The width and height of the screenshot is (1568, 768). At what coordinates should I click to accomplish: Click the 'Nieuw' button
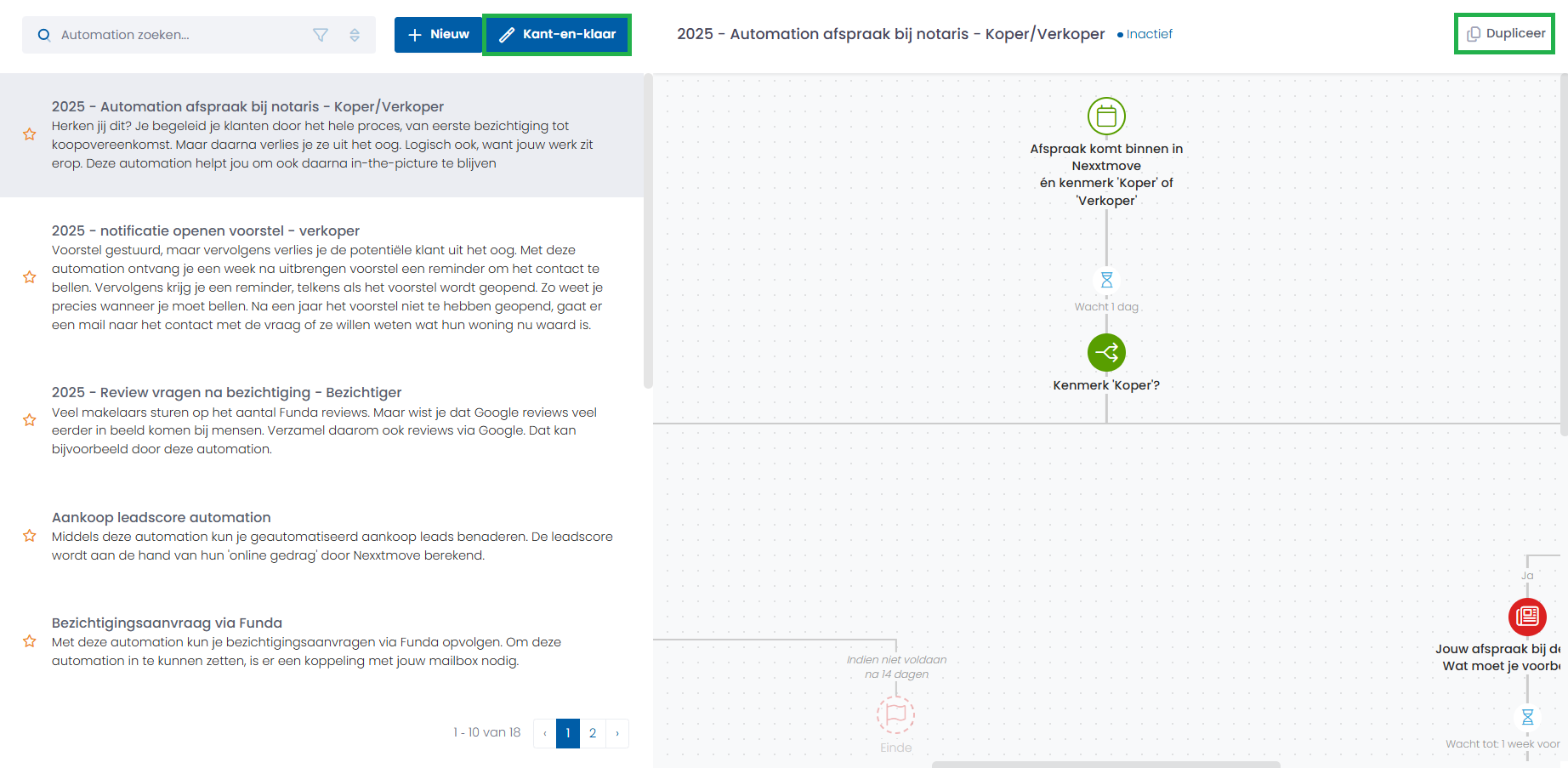pyautogui.click(x=439, y=35)
